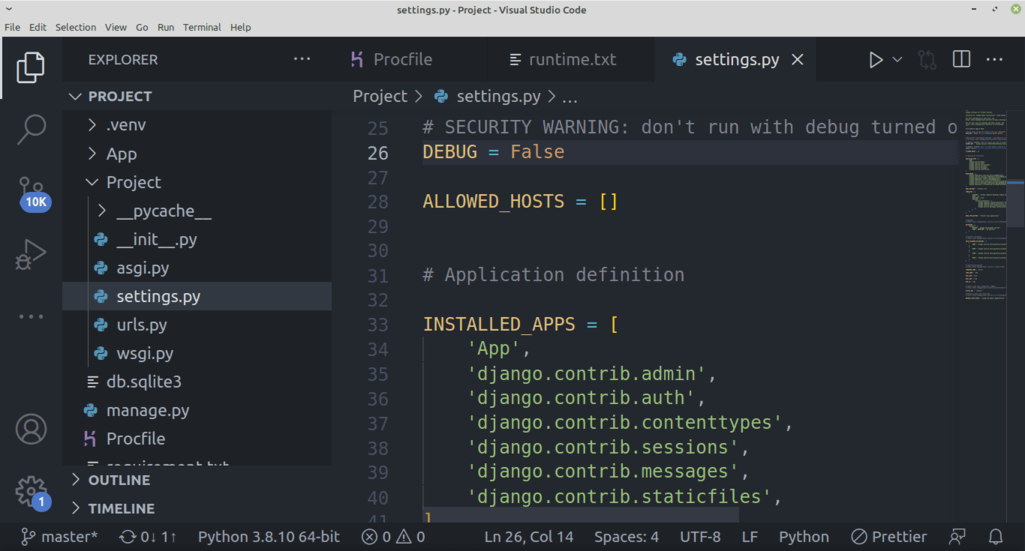Open the Accounts menu icon
1025x551 pixels.
(x=31, y=429)
